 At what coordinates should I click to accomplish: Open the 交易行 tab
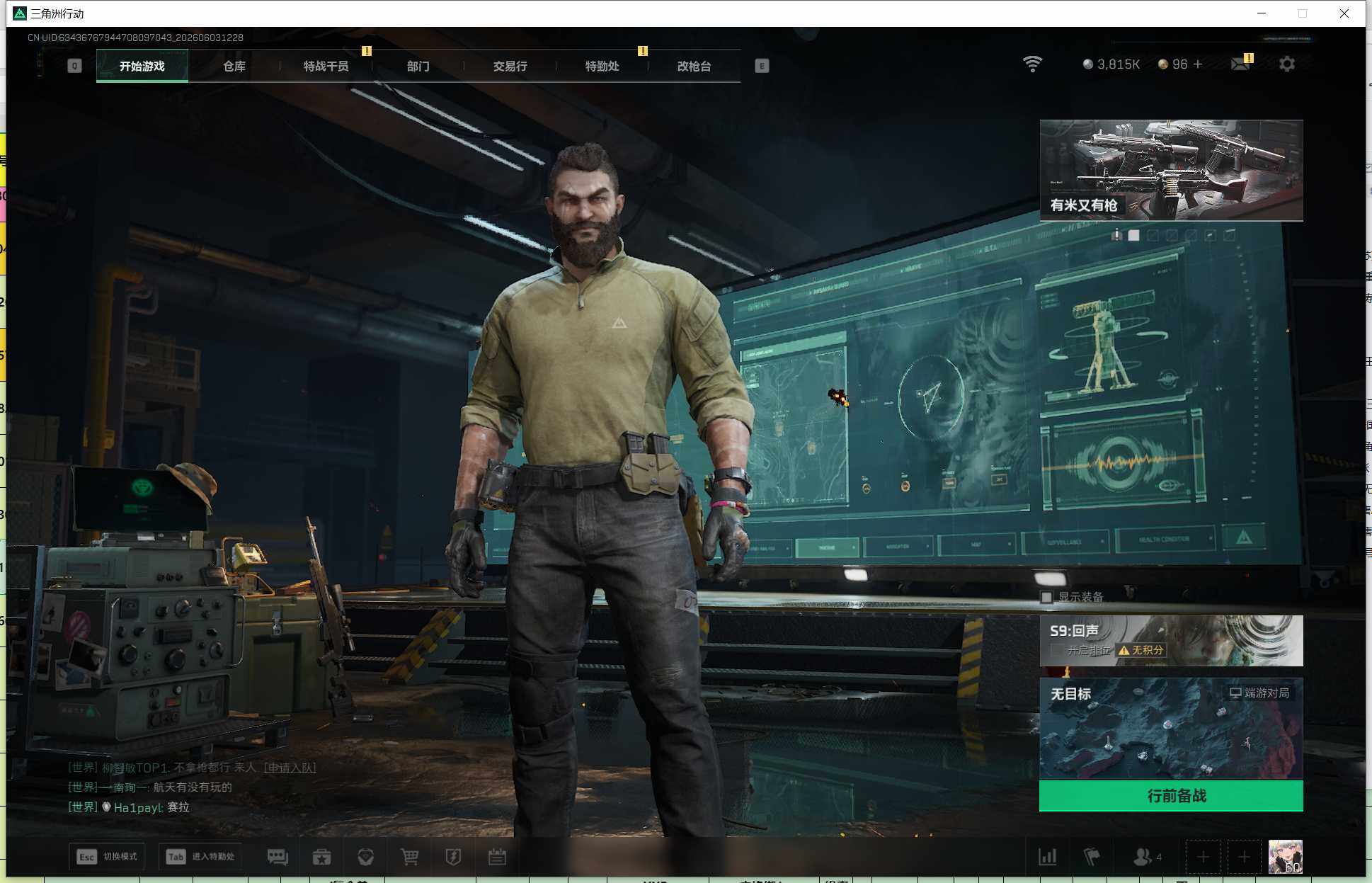510,66
